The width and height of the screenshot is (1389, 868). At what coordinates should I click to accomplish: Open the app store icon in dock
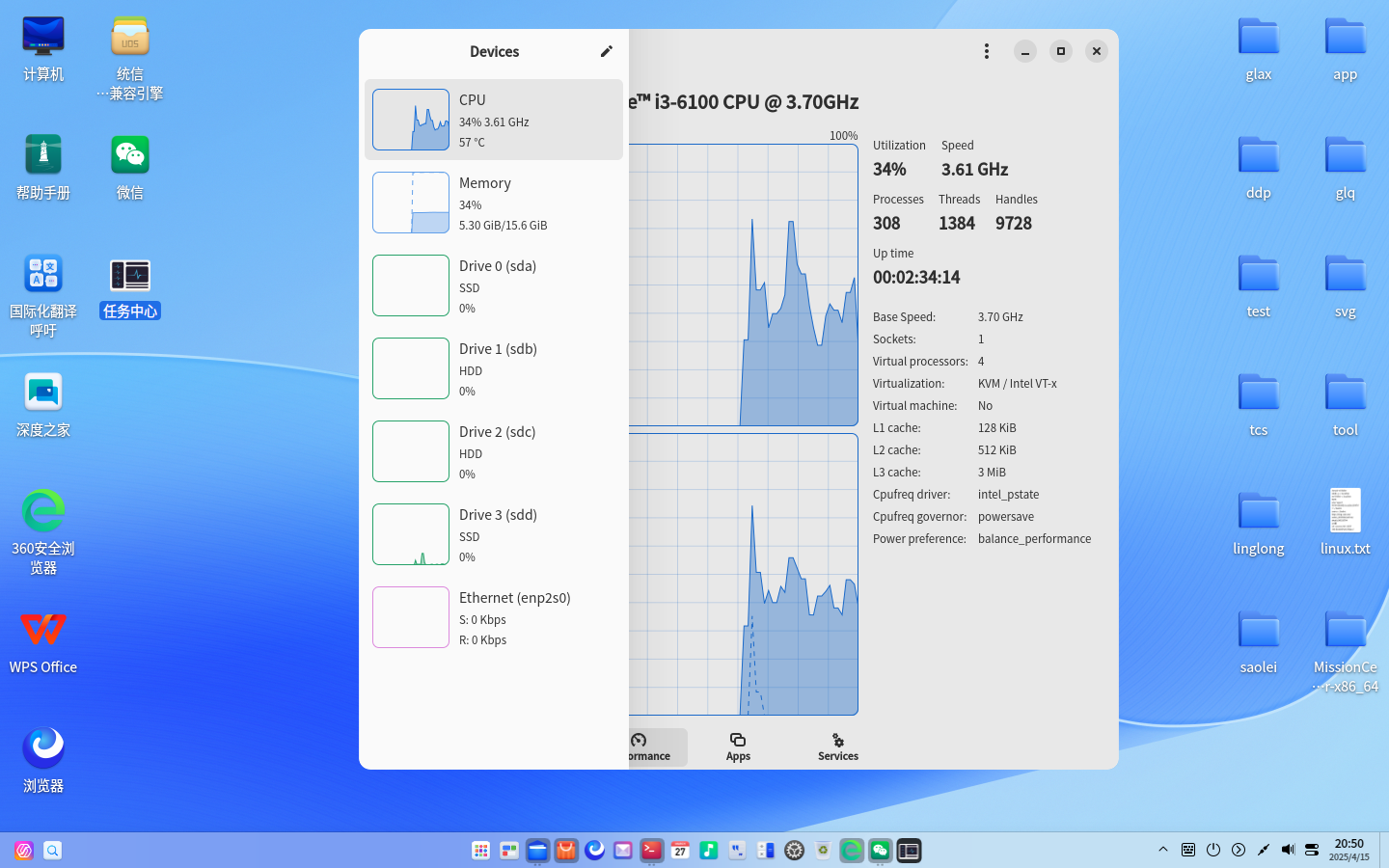click(x=566, y=850)
